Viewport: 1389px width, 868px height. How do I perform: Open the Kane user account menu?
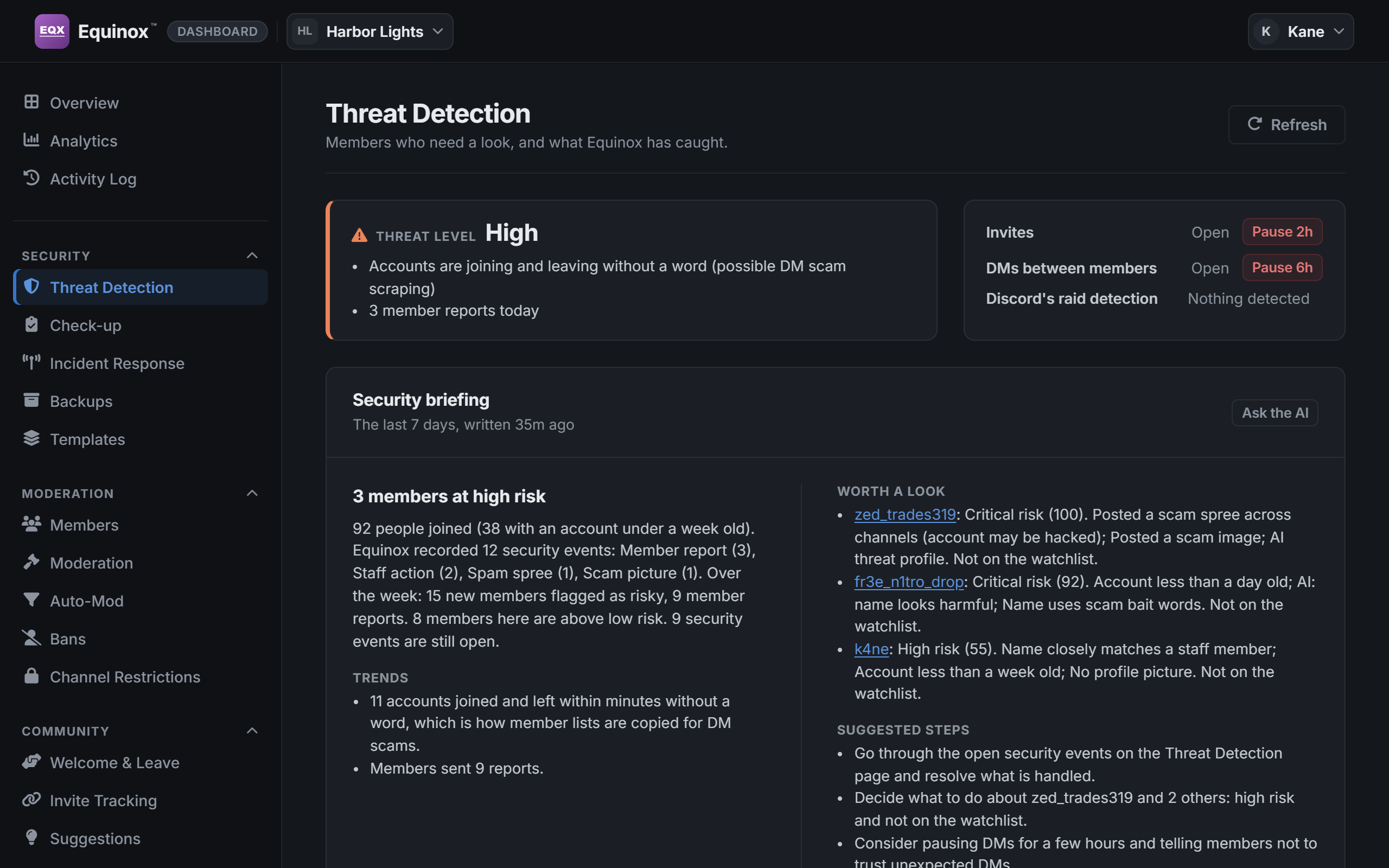(x=1301, y=31)
